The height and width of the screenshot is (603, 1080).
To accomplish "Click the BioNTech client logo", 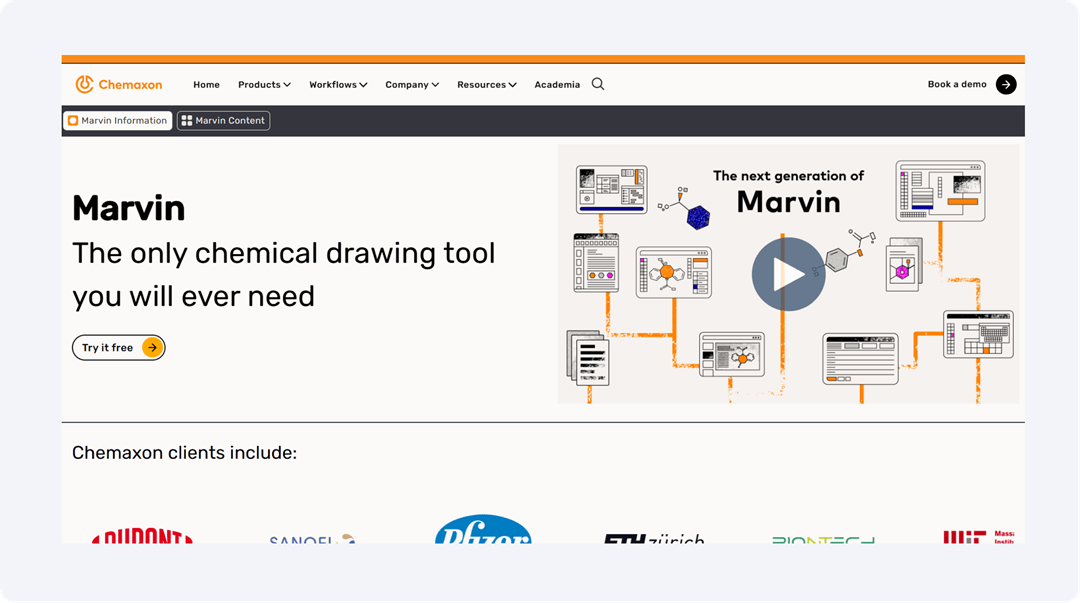I will [x=823, y=540].
